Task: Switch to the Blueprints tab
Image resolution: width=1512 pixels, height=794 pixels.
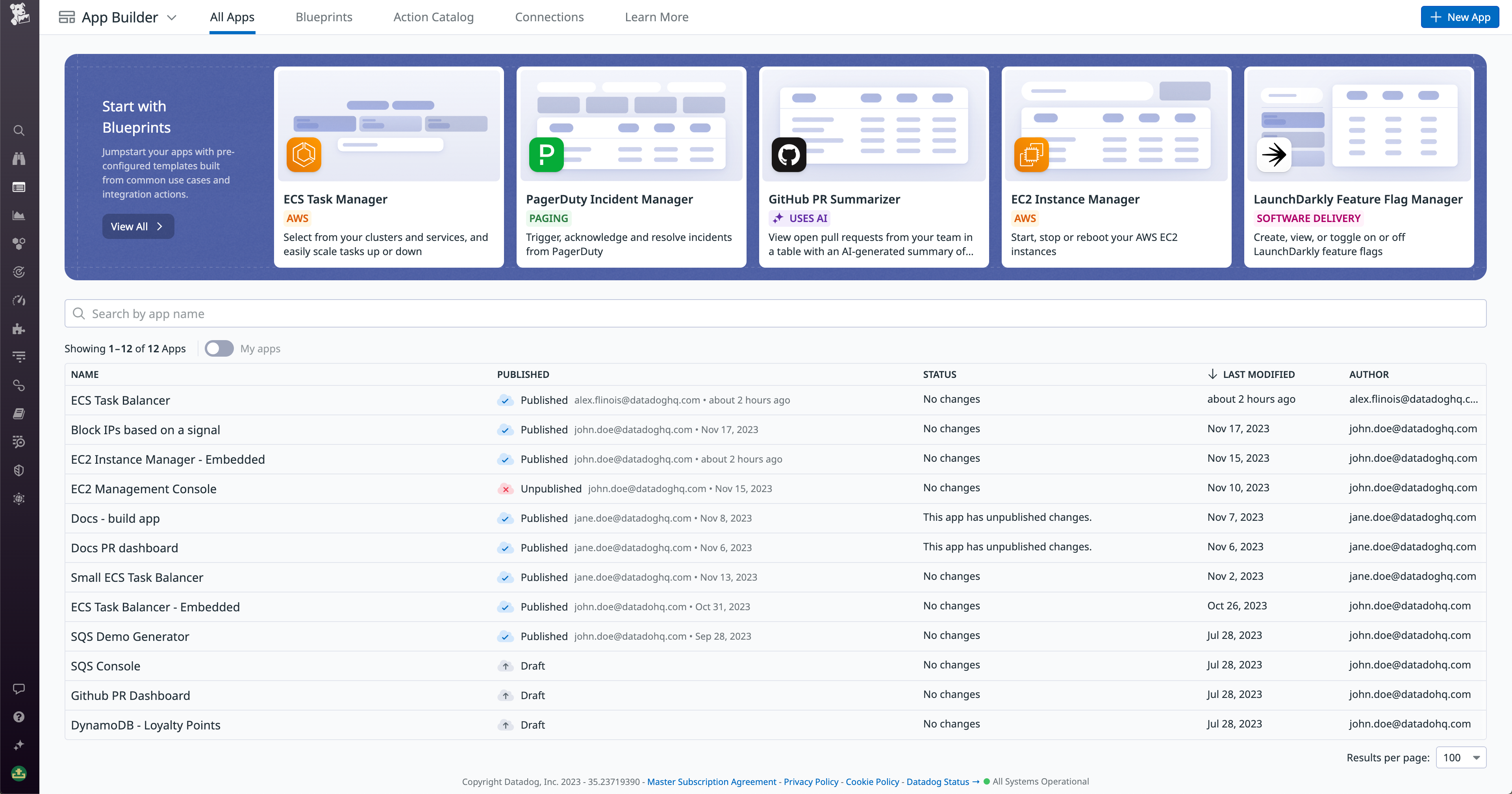Action: point(323,17)
